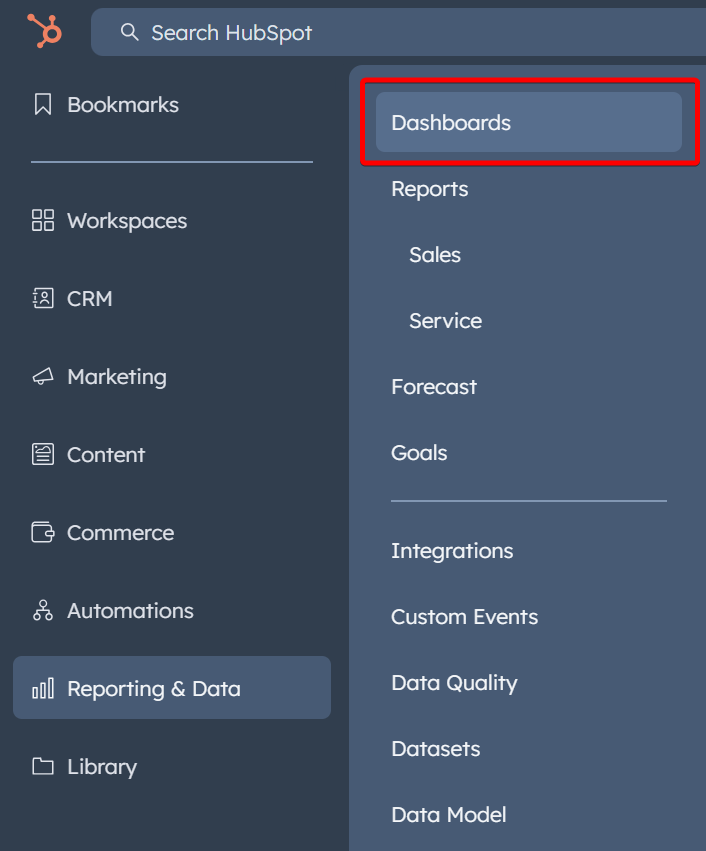Open Datasets from the submenu

(x=436, y=749)
